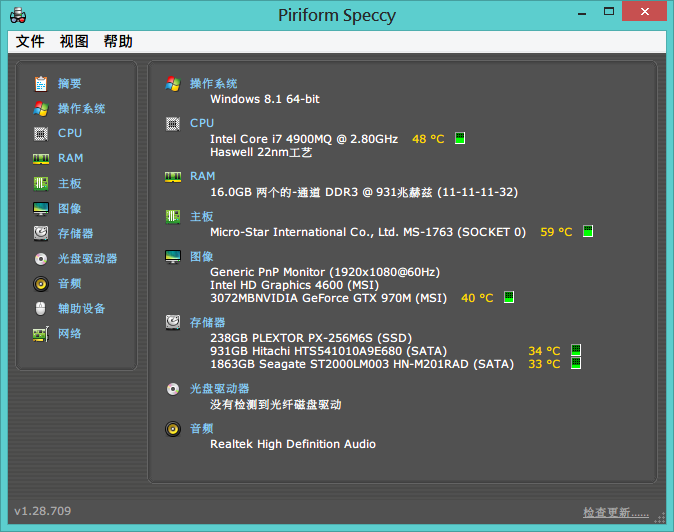Click the Speccy app icon in title bar
The height and width of the screenshot is (532, 674).
(x=18, y=16)
